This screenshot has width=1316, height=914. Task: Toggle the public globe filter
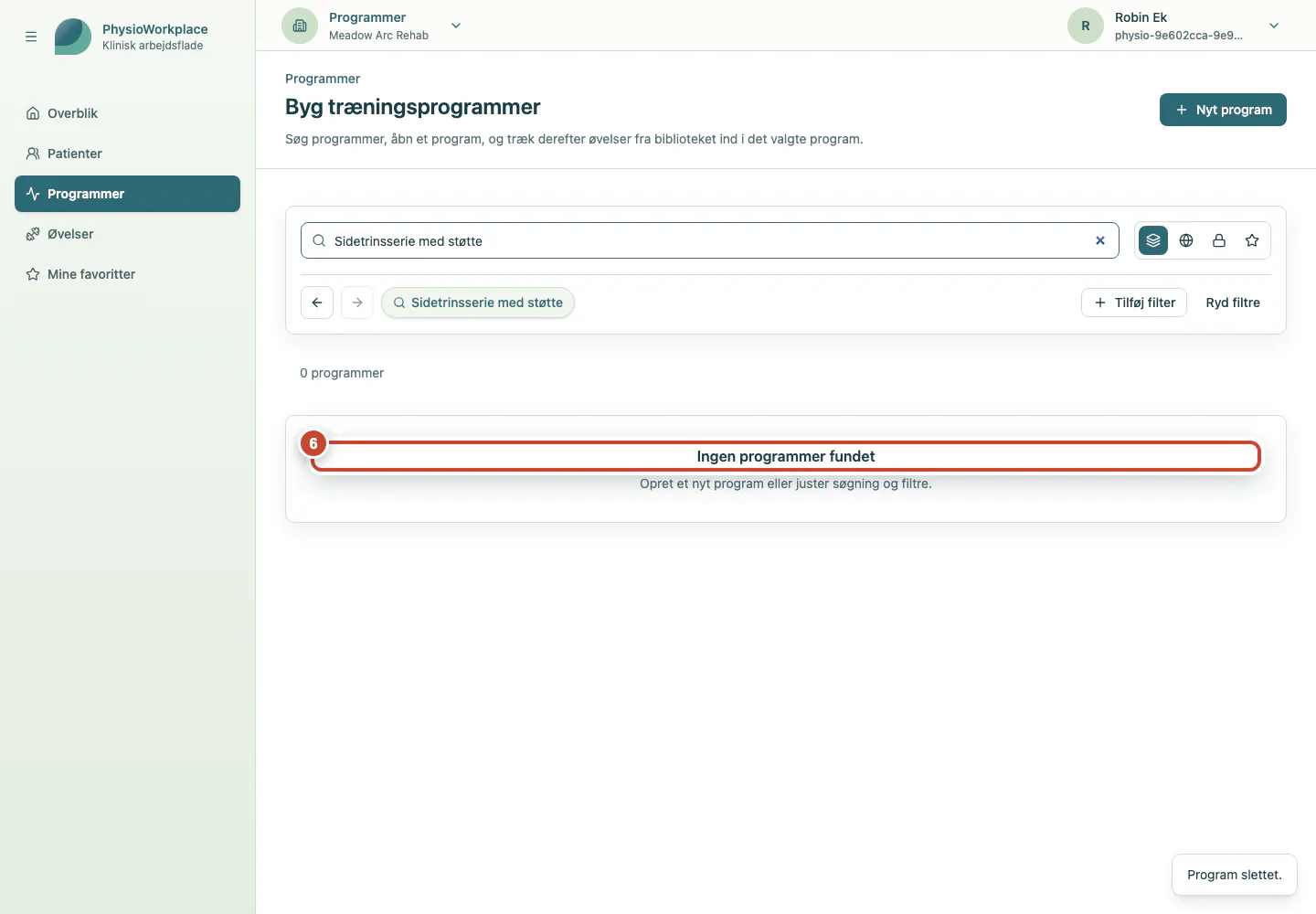(x=1186, y=240)
